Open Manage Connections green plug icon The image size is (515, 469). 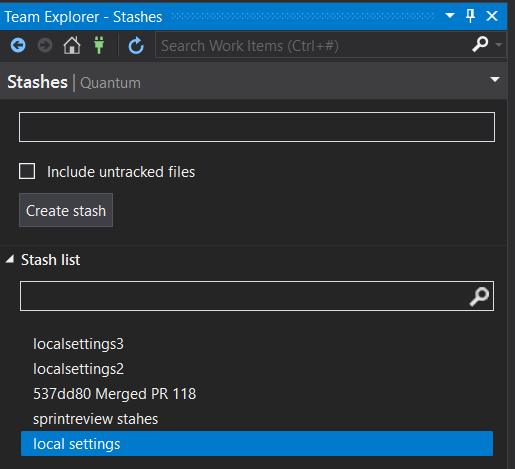(99, 45)
